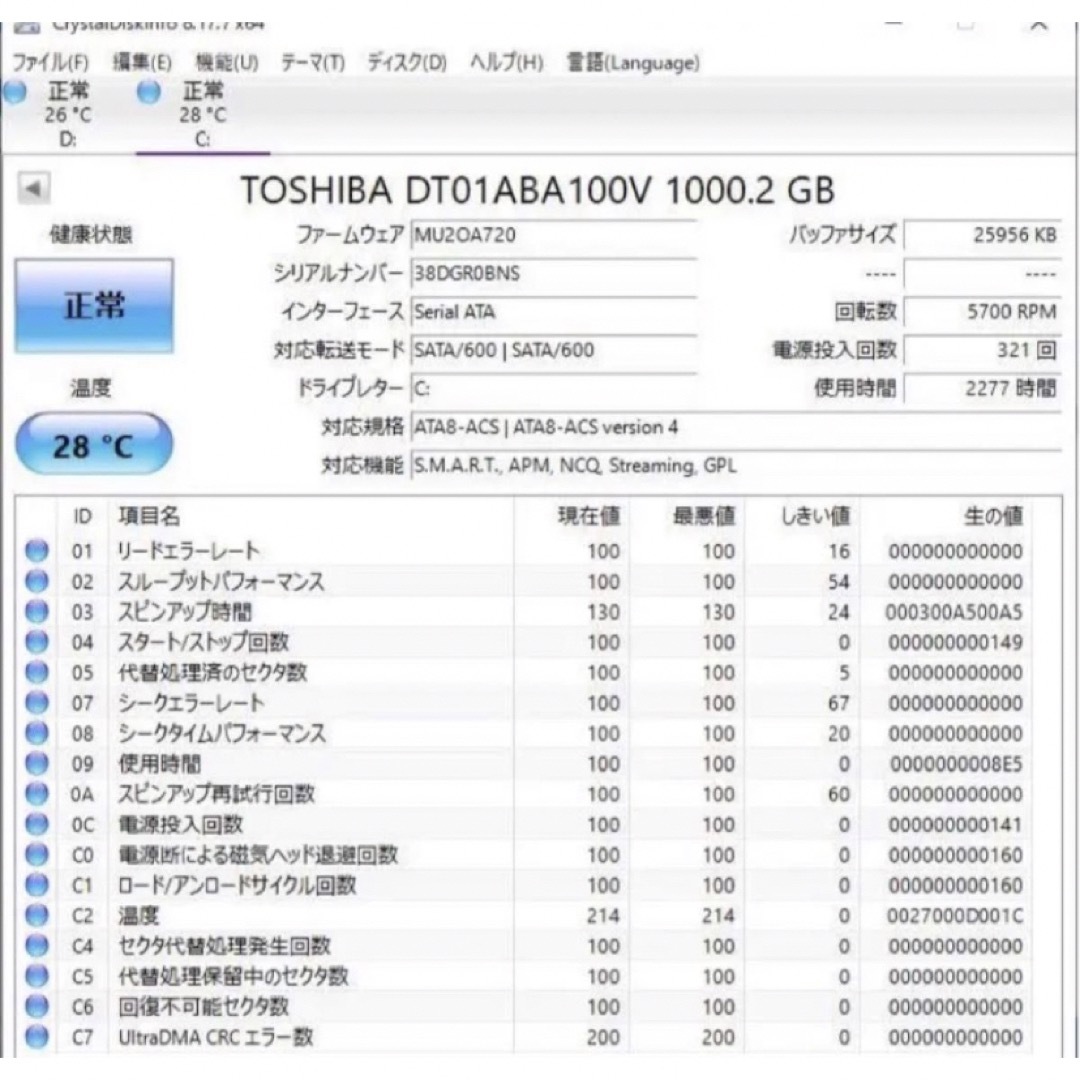The image size is (1080, 1080).
Task: Click status icon for 0A スピンアップ再試行回数
Action: tap(37, 794)
